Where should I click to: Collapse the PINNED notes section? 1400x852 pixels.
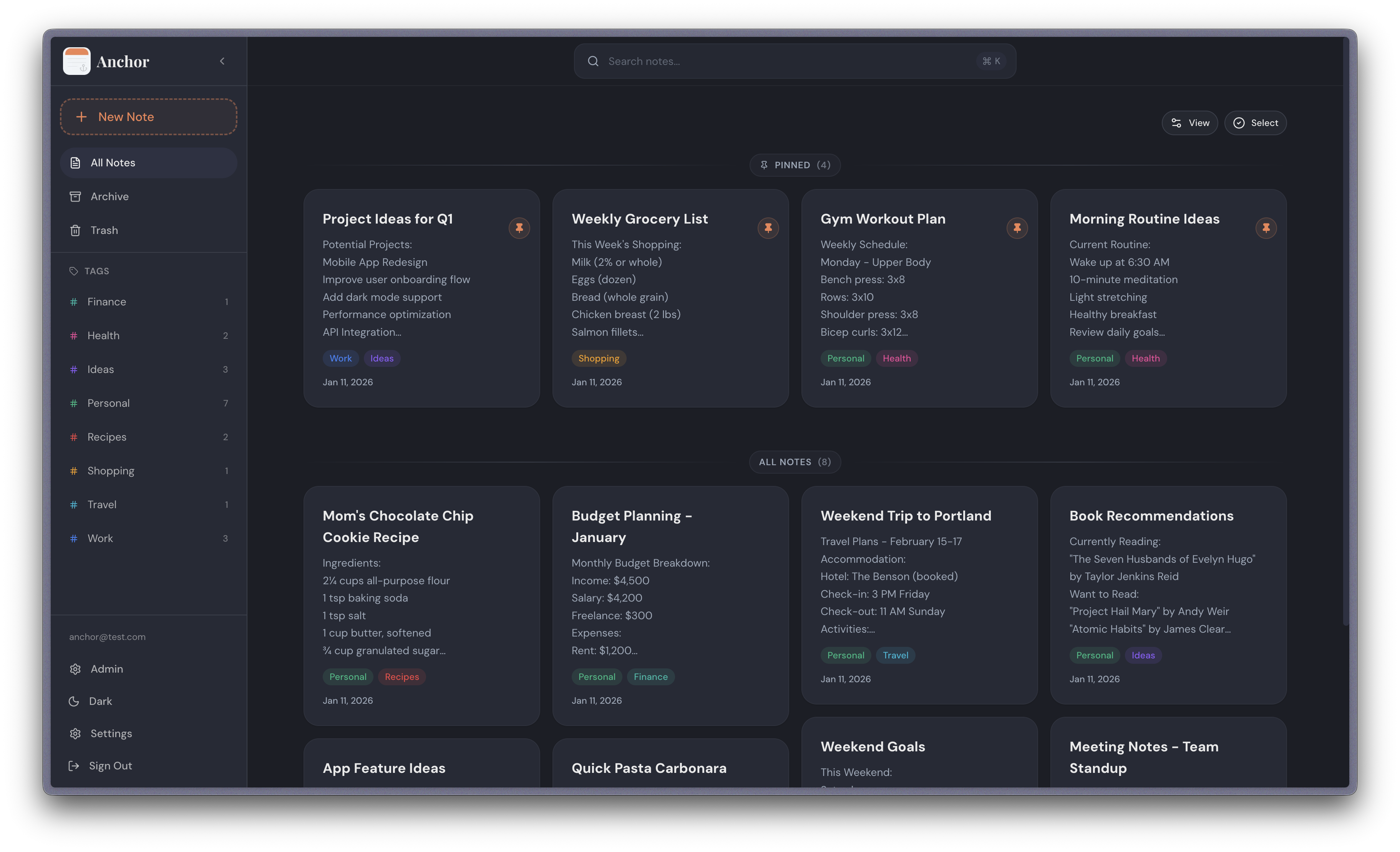point(794,165)
